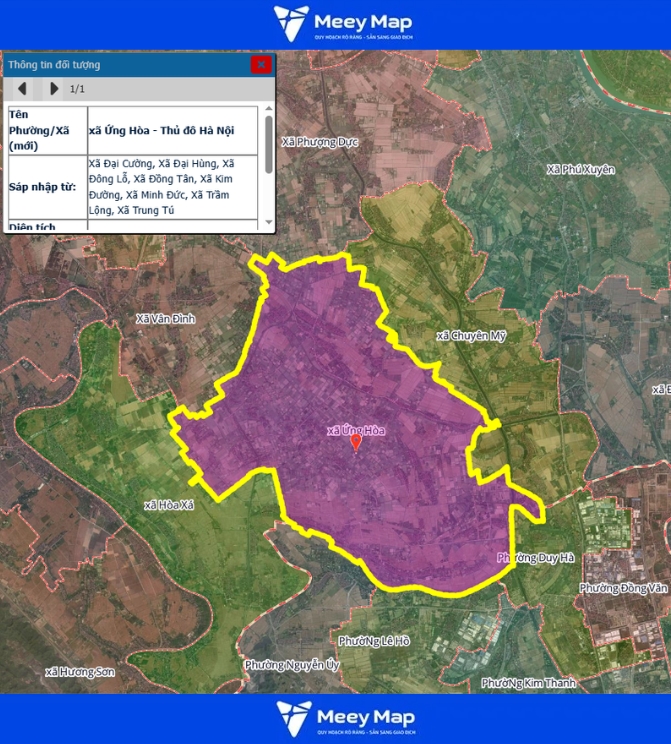This screenshot has width=671, height=744.
Task: Click the Meey Map logo in the footer
Action: click(344, 718)
